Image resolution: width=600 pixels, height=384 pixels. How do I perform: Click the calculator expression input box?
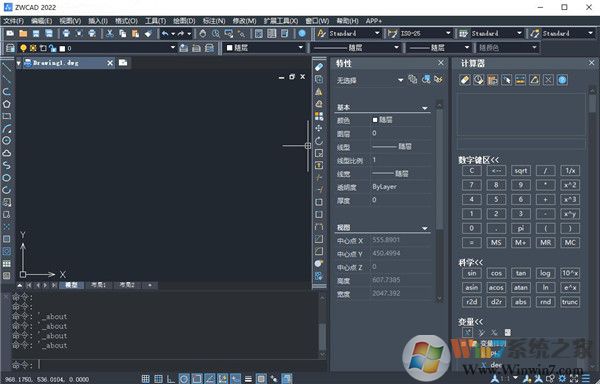tap(521, 143)
